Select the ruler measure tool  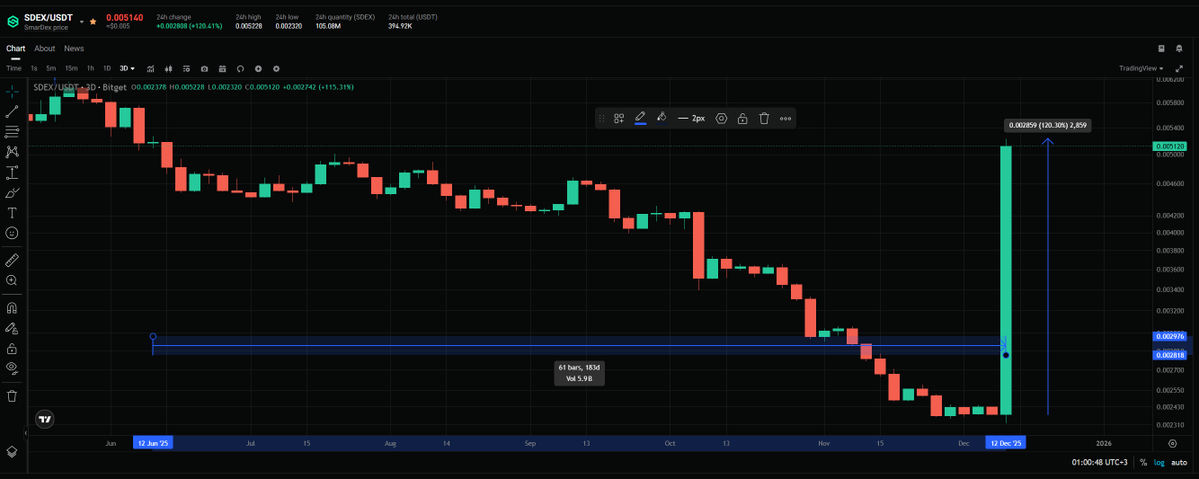tap(11, 260)
